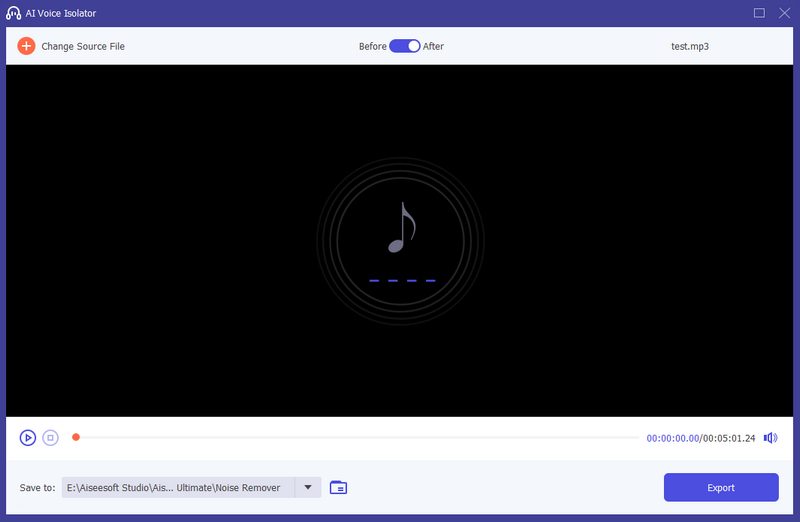Expand the Save to path dropdown arrow
Image resolution: width=800 pixels, height=522 pixels.
click(308, 488)
